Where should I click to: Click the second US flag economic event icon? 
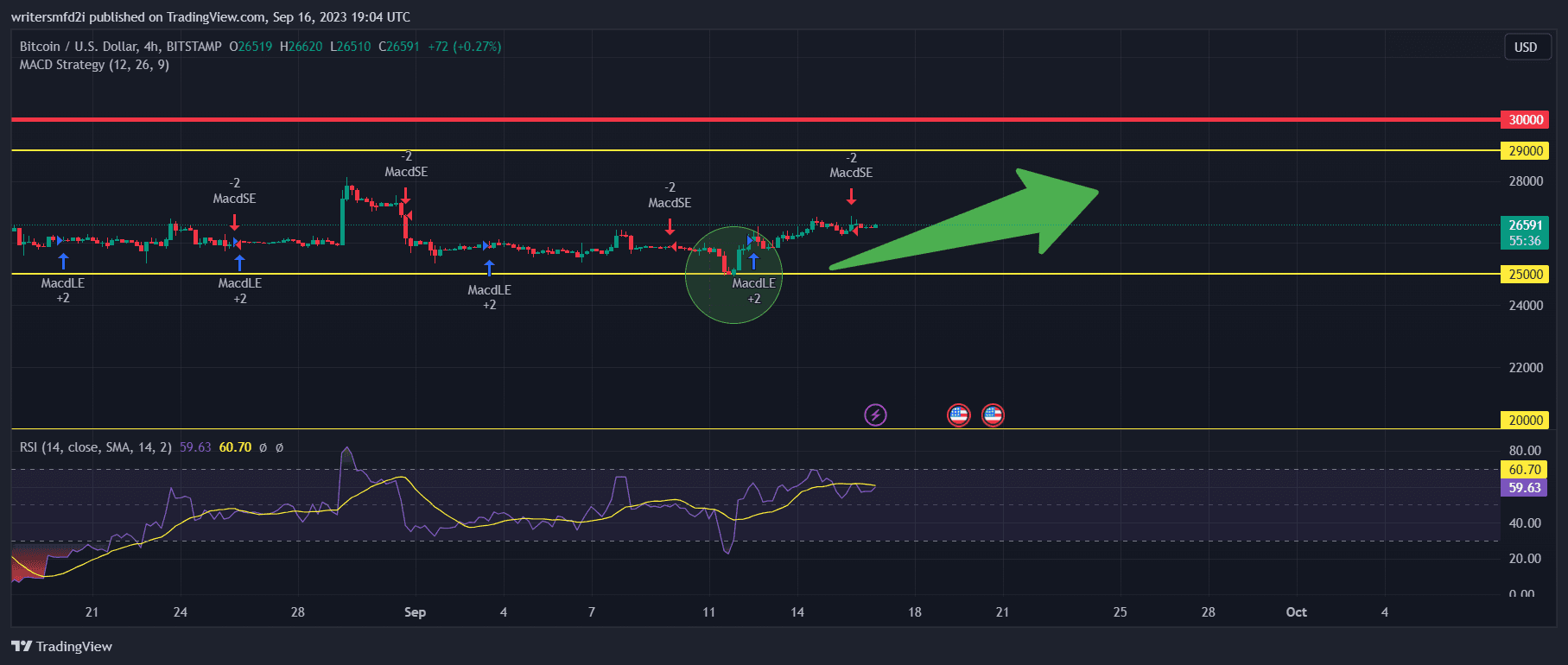coord(993,415)
